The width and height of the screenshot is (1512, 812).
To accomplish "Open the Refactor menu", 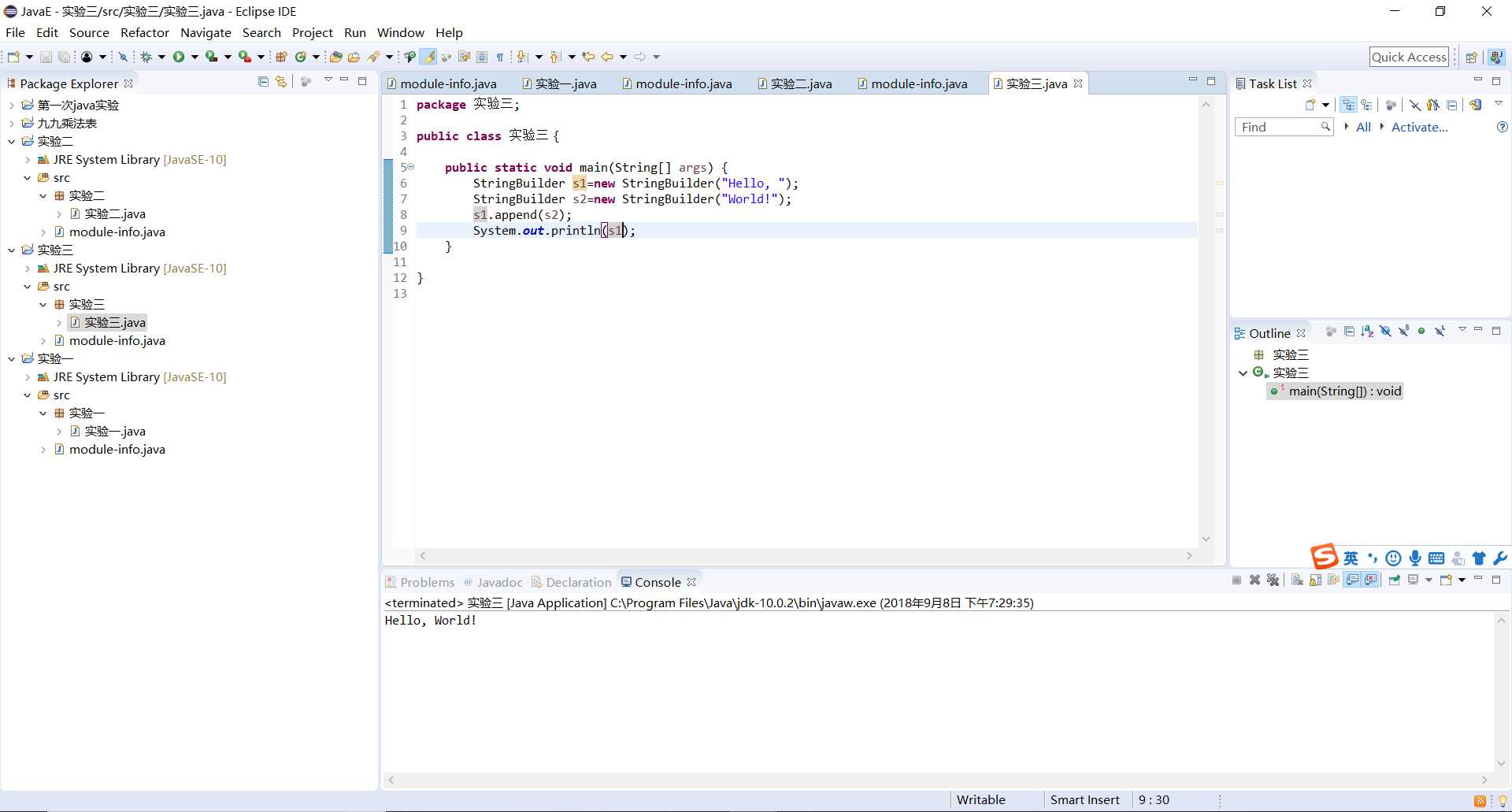I will pyautogui.click(x=145, y=32).
